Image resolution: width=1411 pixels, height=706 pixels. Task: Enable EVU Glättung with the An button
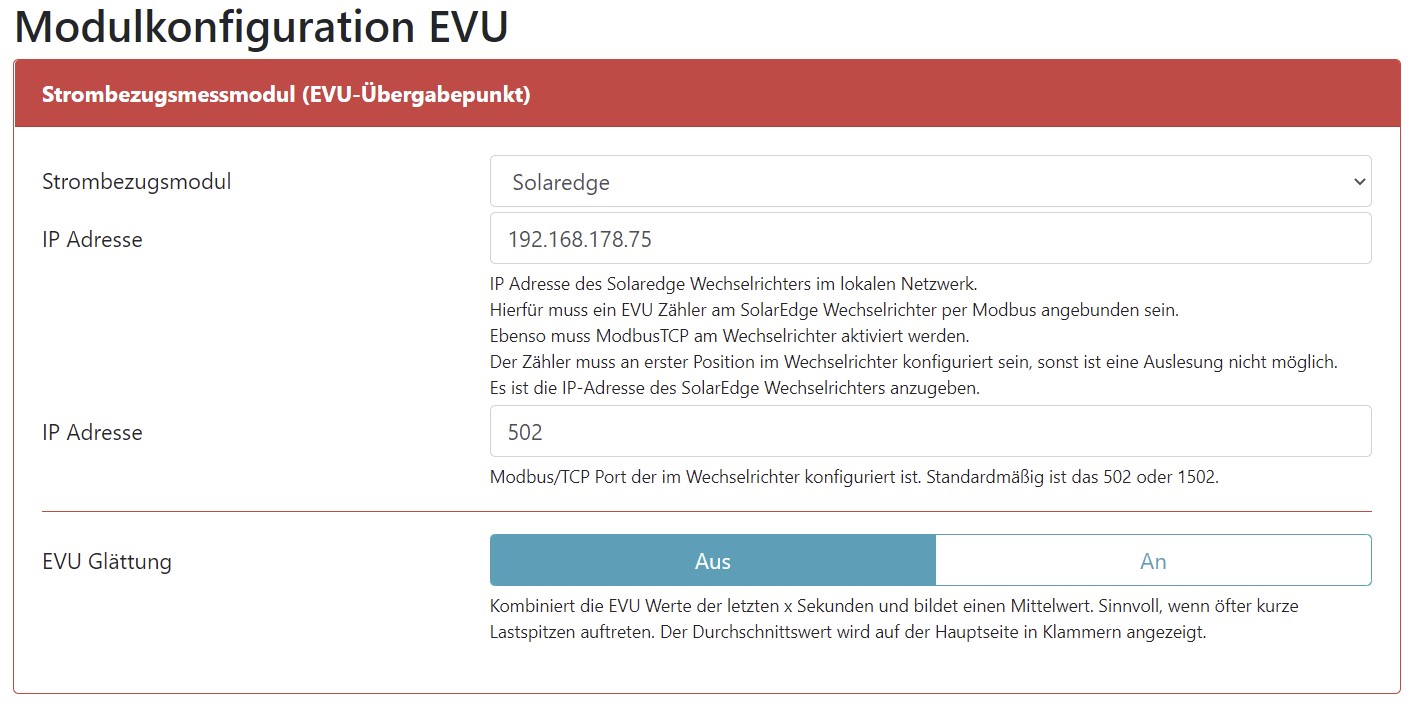(x=1153, y=561)
